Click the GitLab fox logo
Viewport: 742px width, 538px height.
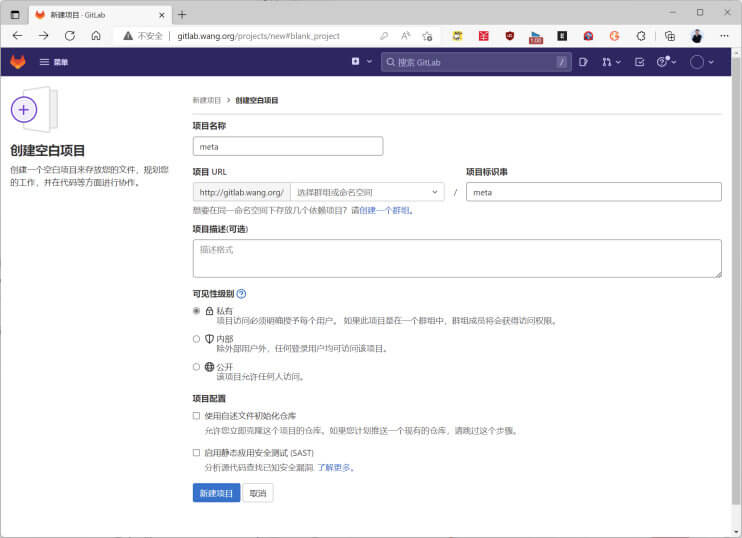[x=18, y=62]
